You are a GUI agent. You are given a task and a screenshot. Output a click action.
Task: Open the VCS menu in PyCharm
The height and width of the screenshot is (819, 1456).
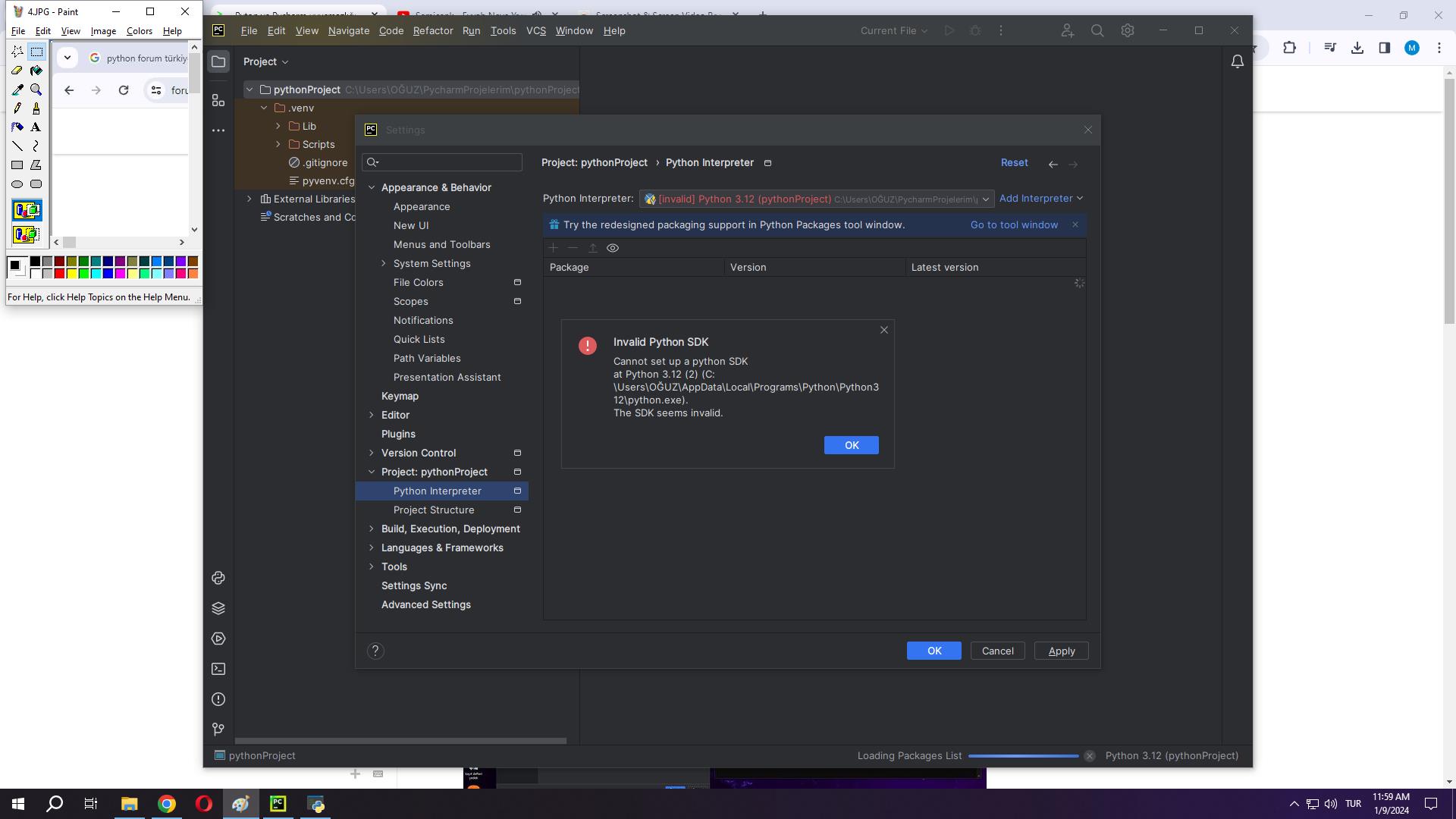(536, 30)
